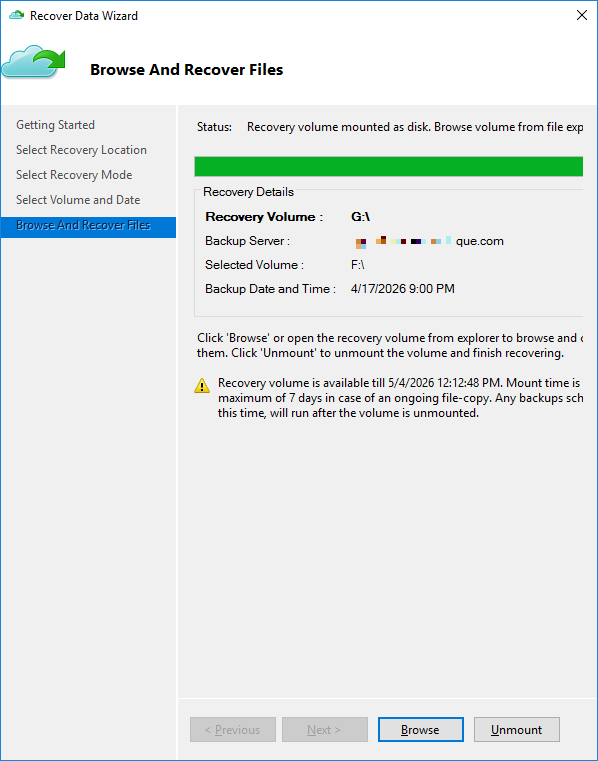Select Browse And Recover Files step
The height and width of the screenshot is (761, 598).
88,225
